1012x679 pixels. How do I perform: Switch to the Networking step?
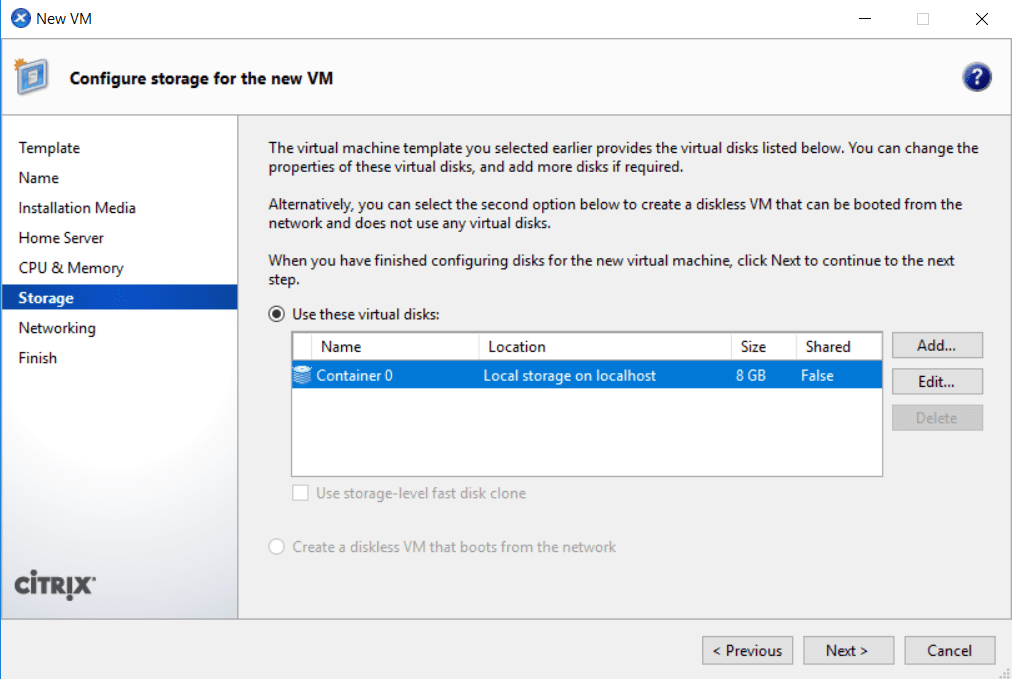click(57, 327)
